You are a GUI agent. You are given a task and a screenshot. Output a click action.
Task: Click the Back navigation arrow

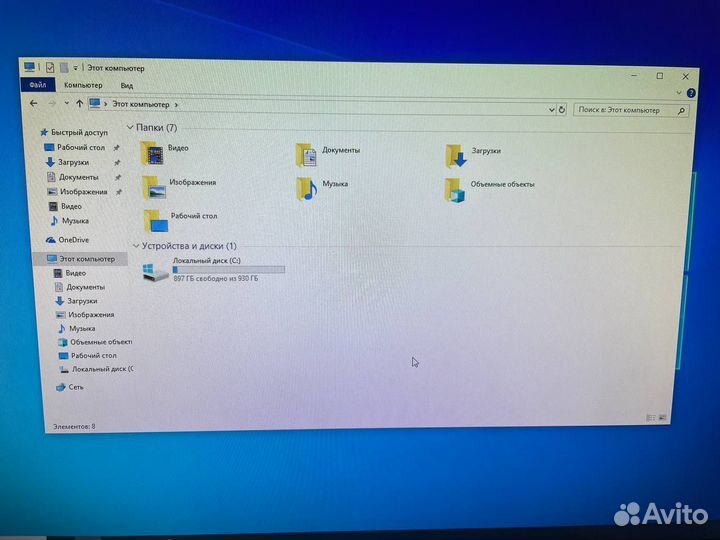34,103
